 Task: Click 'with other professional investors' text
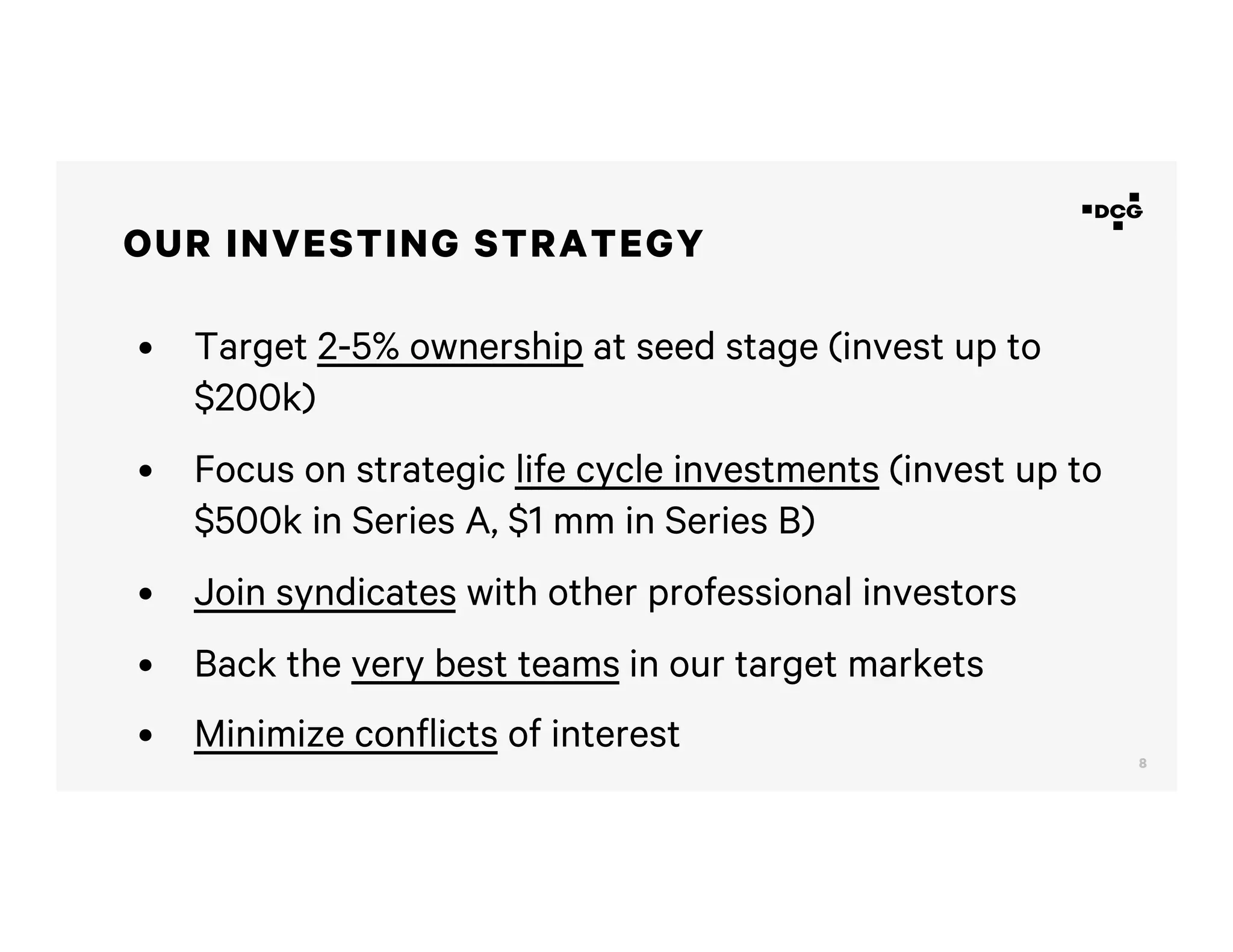click(742, 593)
